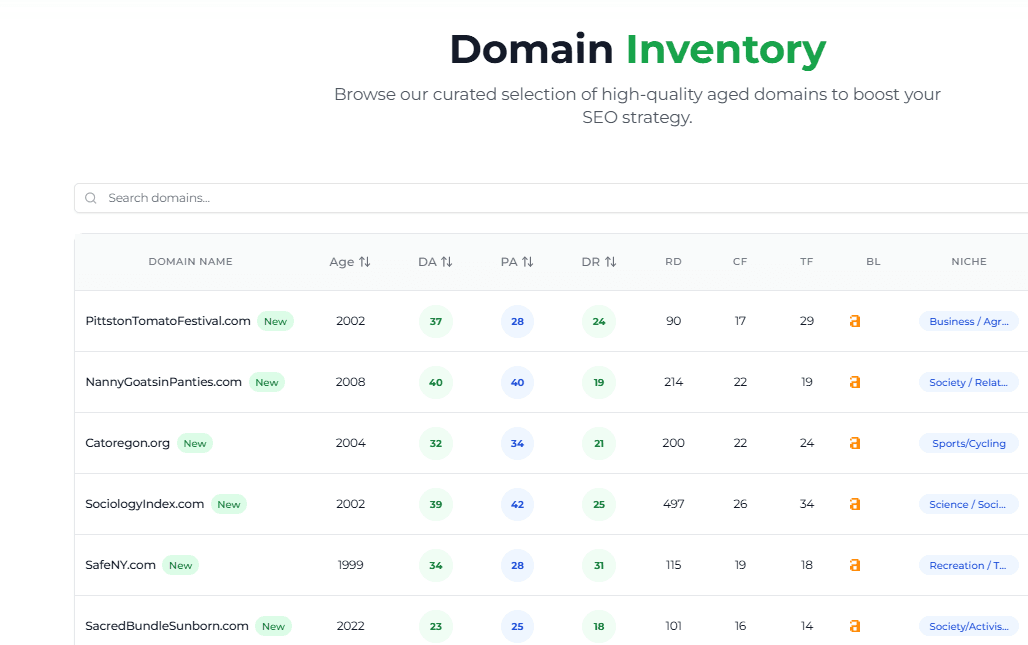Click the green DA score 40 badge
Image resolution: width=1028 pixels, height=645 pixels.
click(436, 382)
